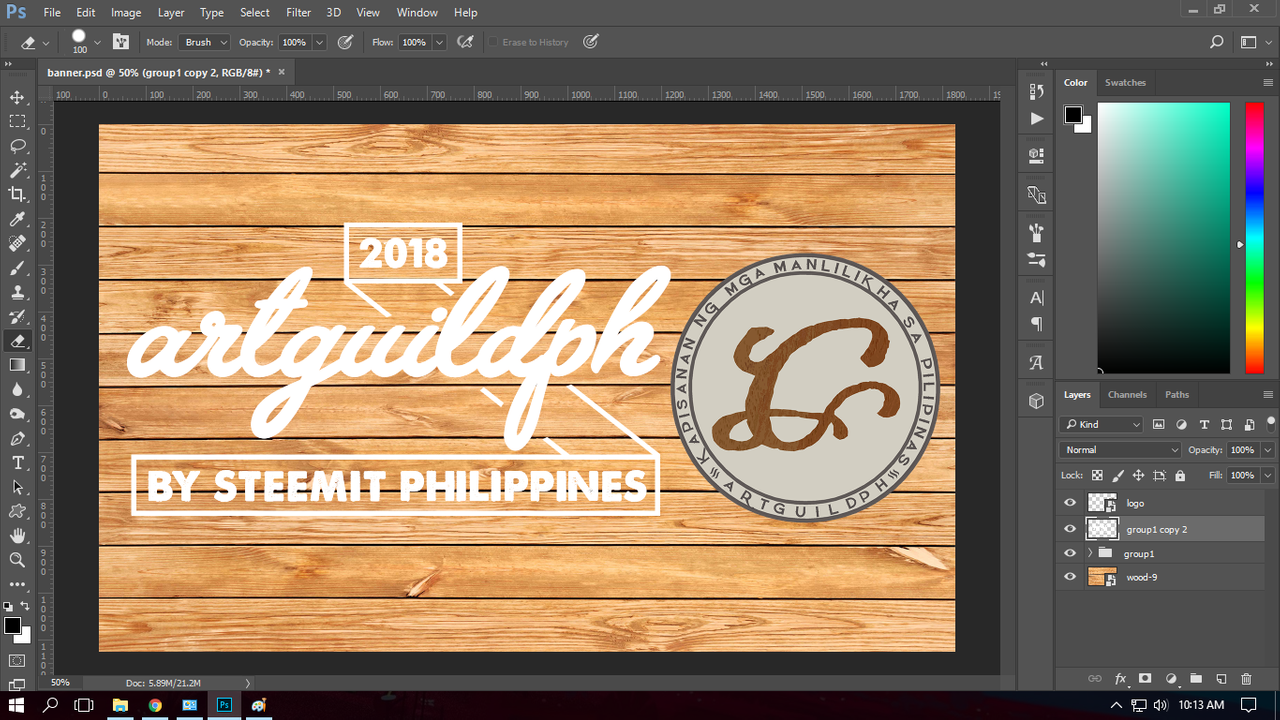Screen dimensions: 1280x720
Task: Select the Rectangular Marquee tool
Action: tap(17, 121)
